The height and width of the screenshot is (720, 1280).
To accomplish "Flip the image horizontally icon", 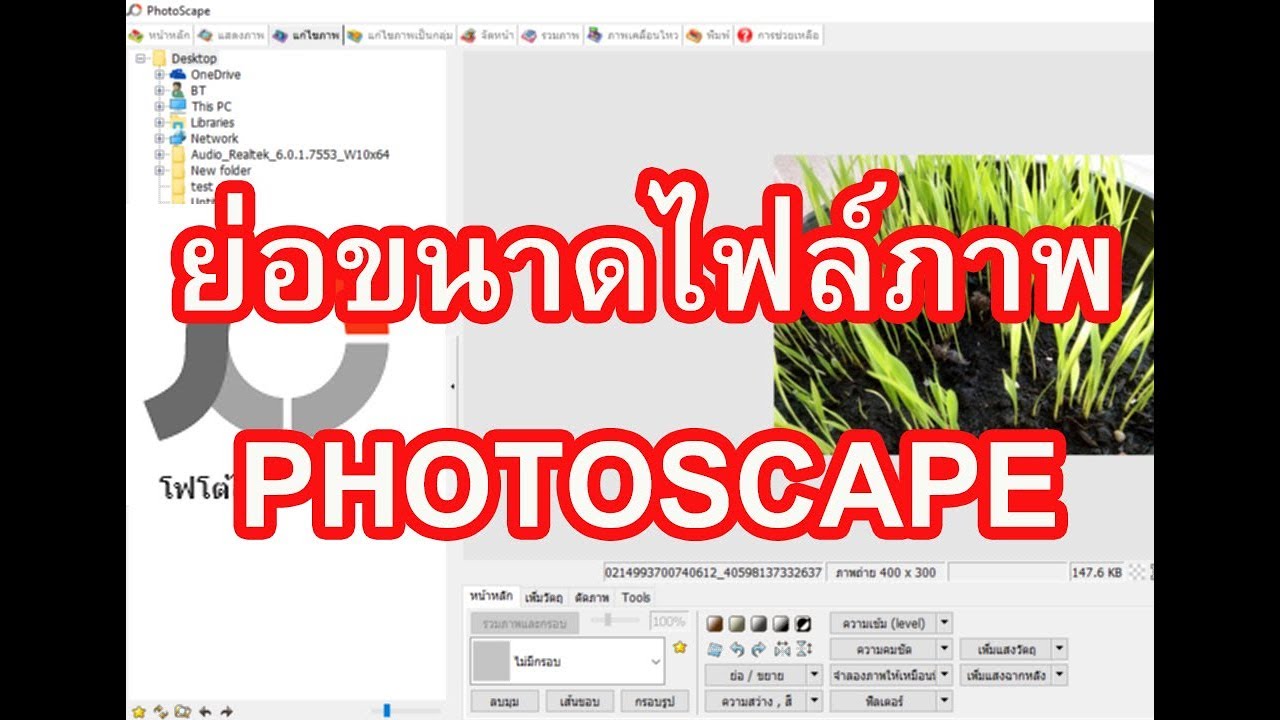I will (x=781, y=649).
